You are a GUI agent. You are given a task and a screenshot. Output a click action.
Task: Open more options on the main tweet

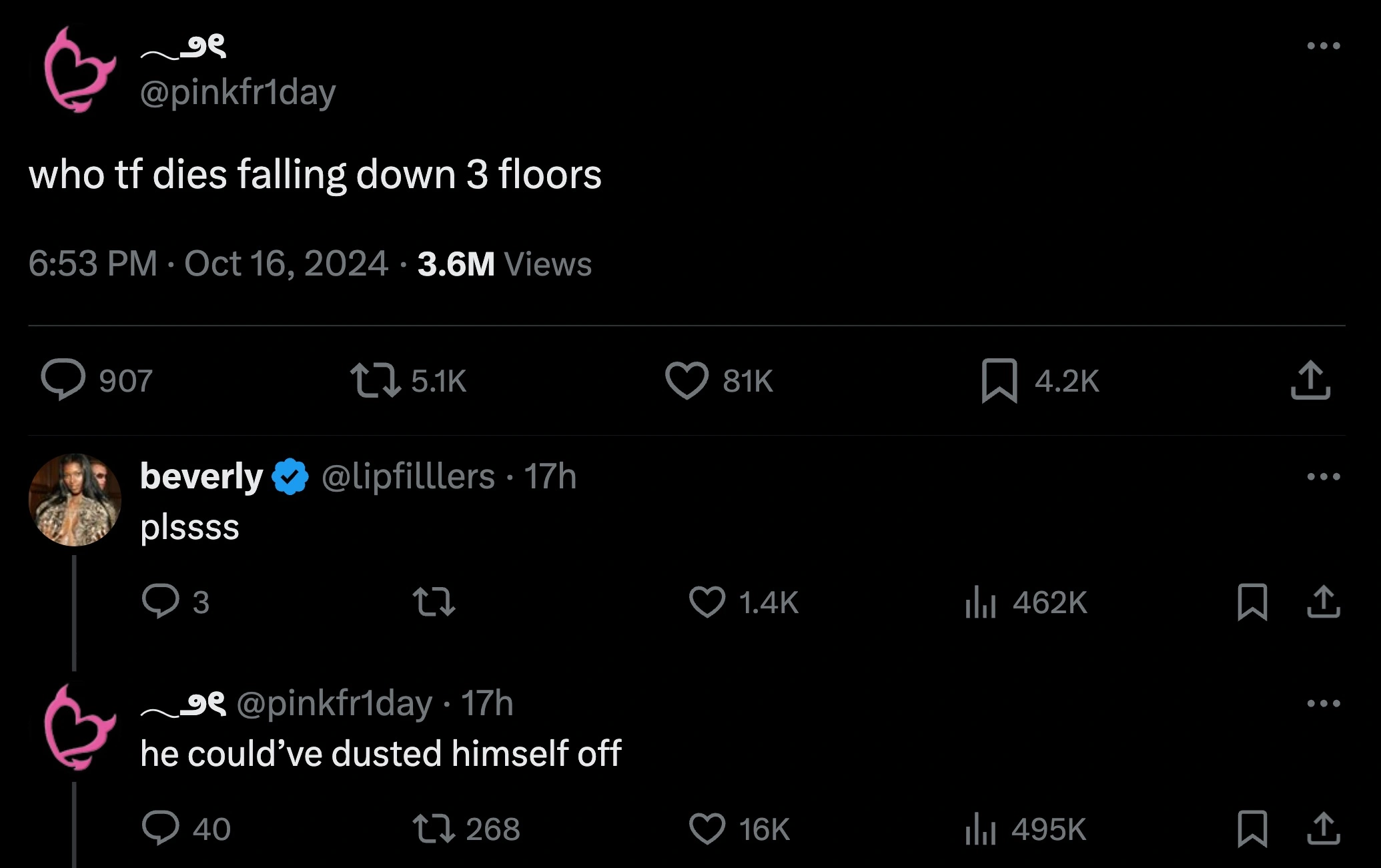(x=1324, y=46)
